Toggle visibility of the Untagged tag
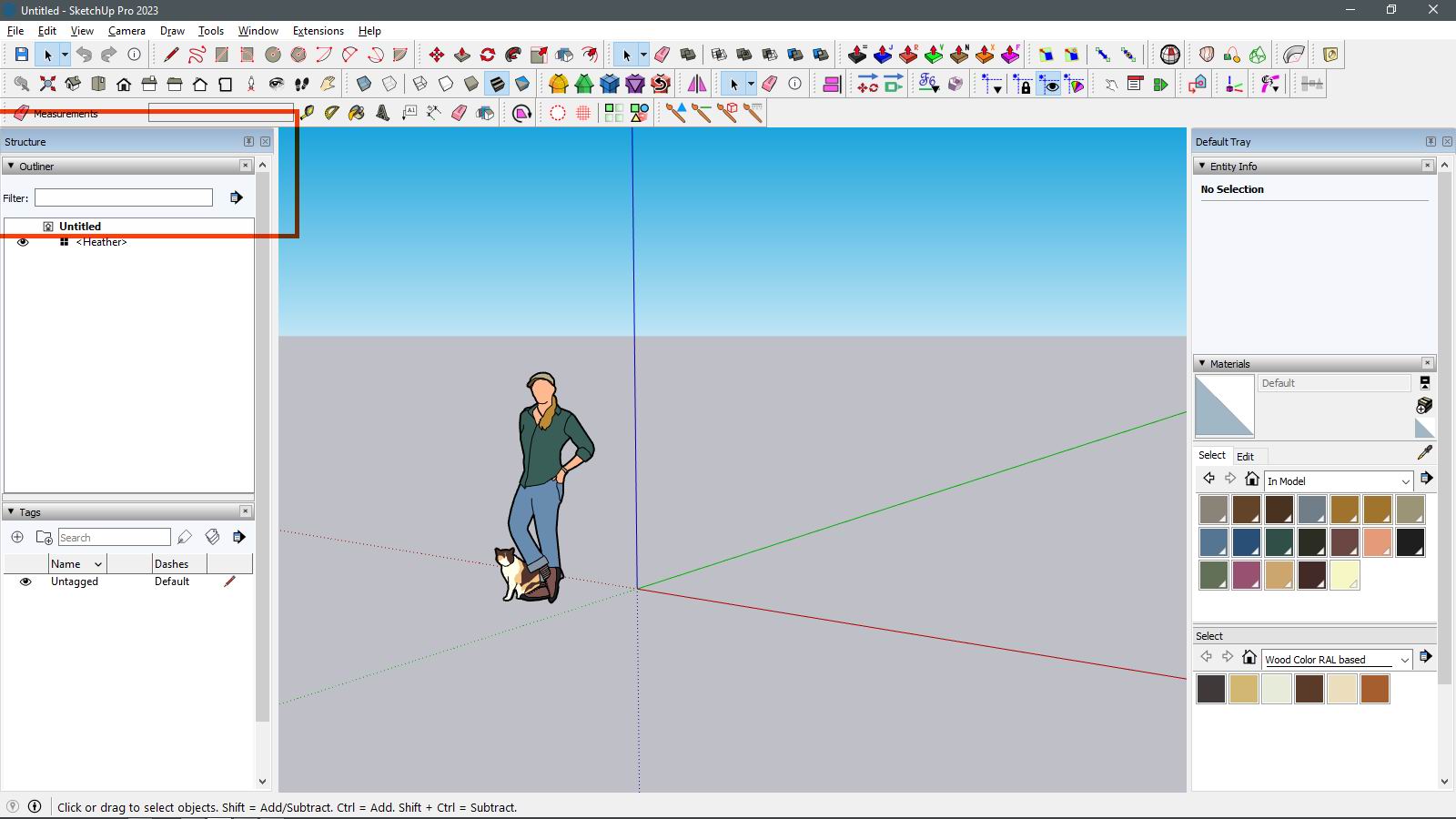 pyautogui.click(x=25, y=581)
